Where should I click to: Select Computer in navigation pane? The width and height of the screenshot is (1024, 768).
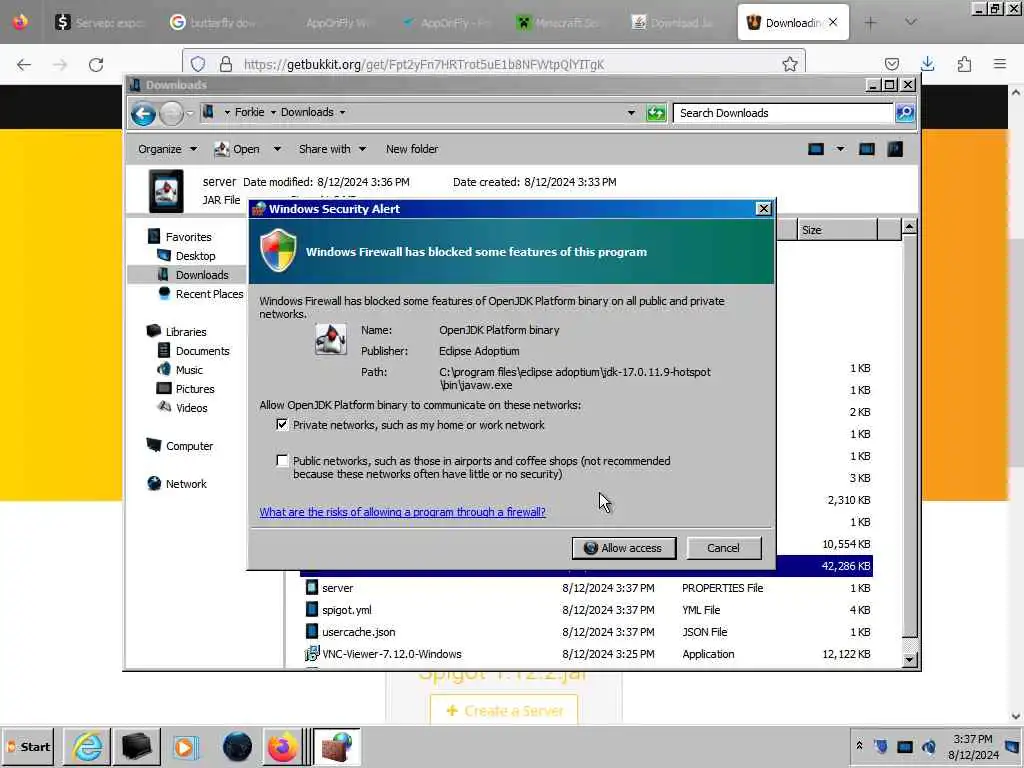click(x=189, y=446)
